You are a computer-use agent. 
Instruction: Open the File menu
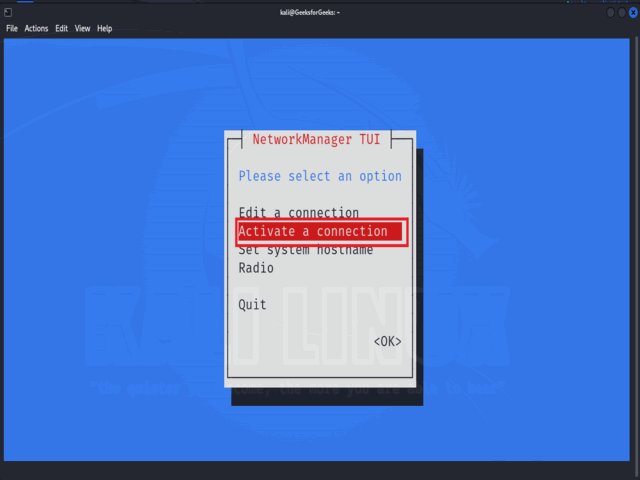[x=12, y=29]
